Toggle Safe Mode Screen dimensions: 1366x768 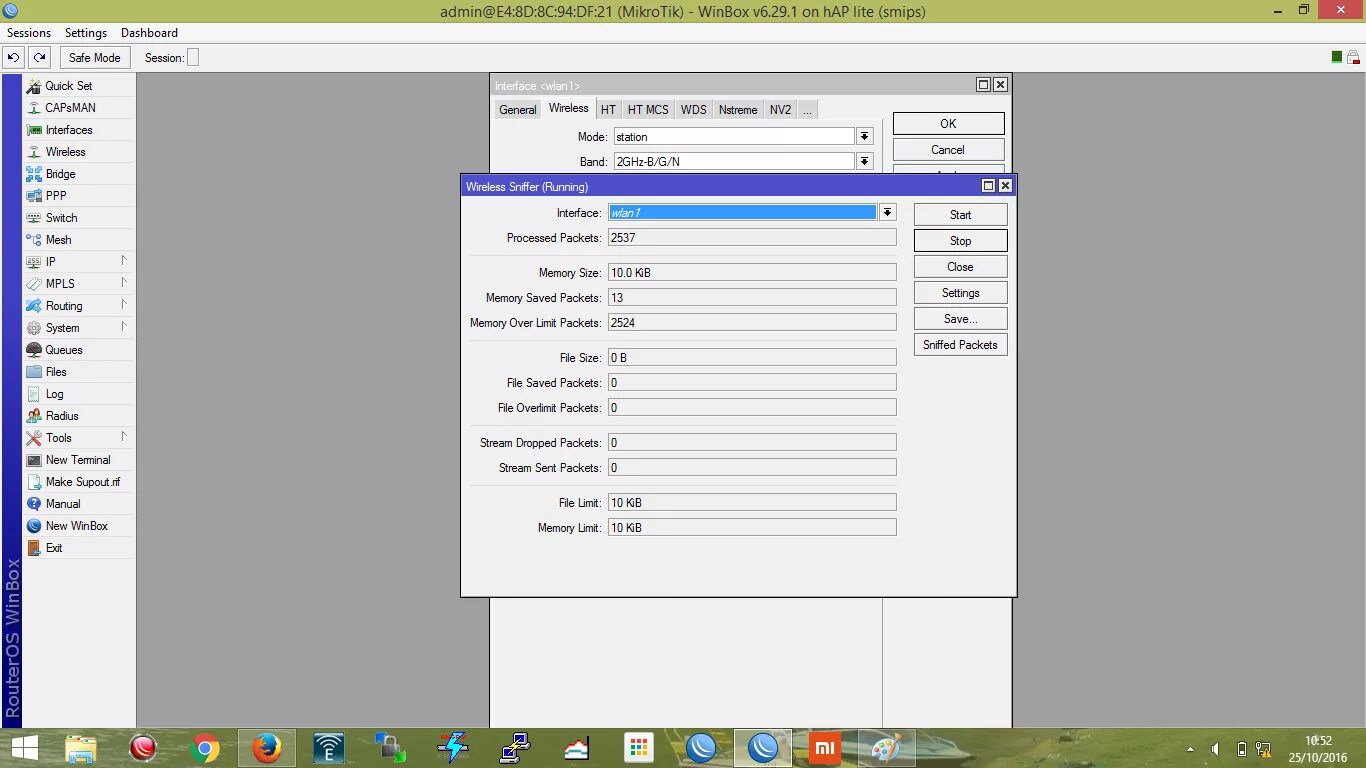pyautogui.click(x=94, y=58)
